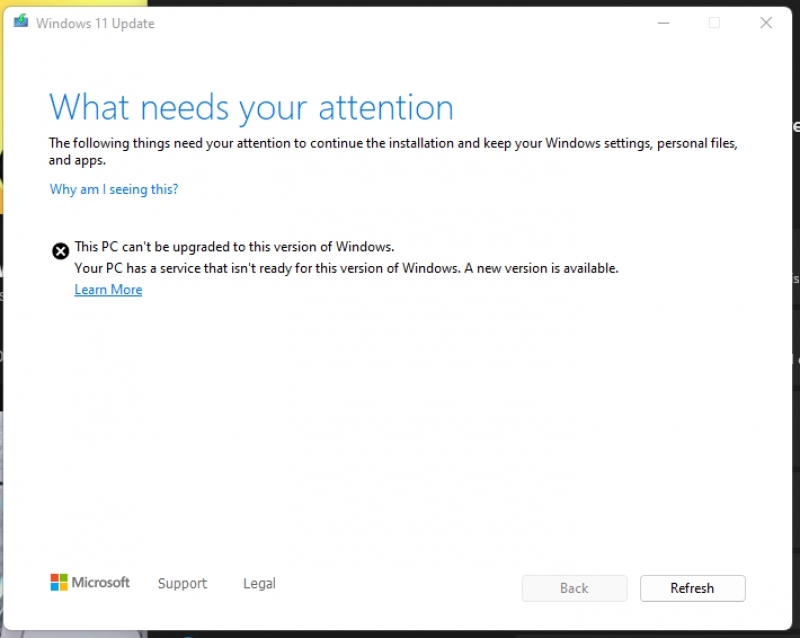800x638 pixels.
Task: Click the Refresh button
Action: [692, 588]
